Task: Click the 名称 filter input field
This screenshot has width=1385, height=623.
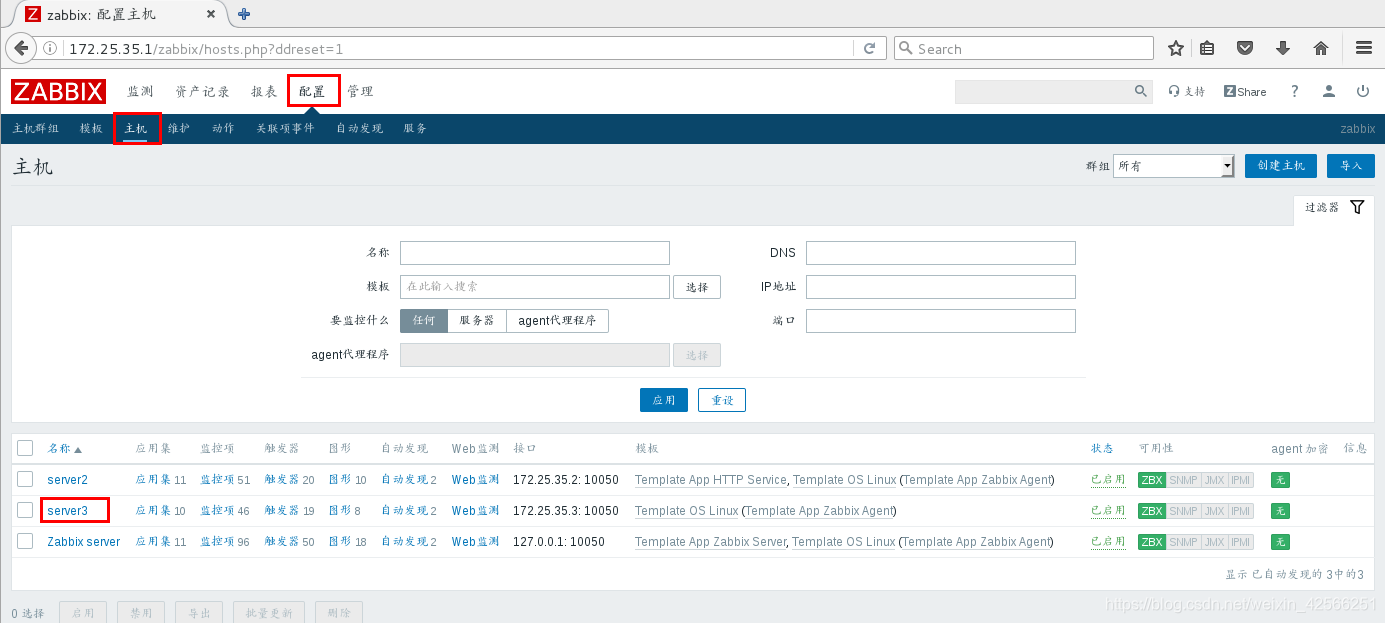Action: (535, 253)
